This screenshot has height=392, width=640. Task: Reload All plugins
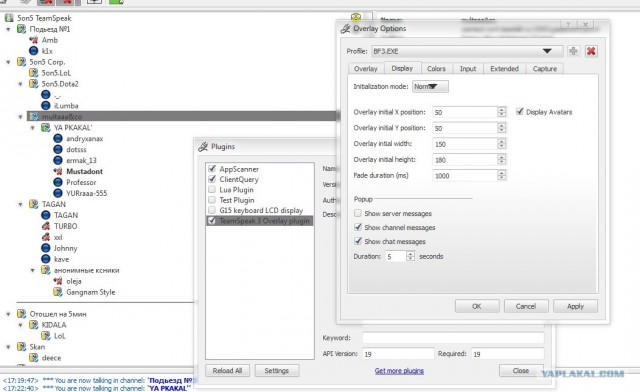tap(227, 371)
